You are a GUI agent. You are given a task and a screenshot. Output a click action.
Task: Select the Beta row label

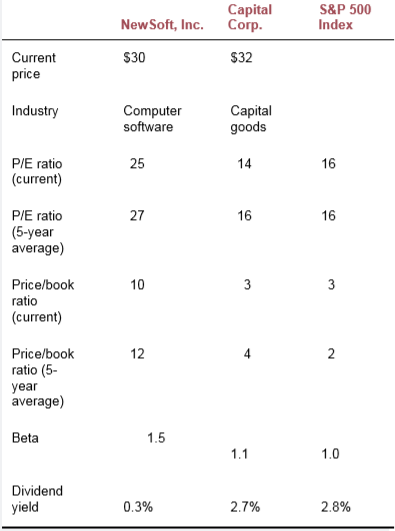(25, 438)
